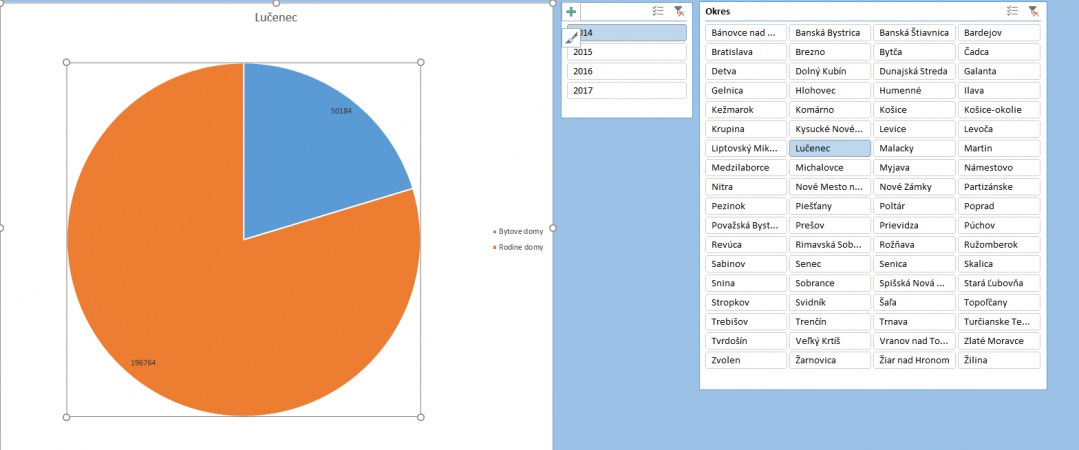
Task: Select Bardejov district
Action: click(998, 32)
